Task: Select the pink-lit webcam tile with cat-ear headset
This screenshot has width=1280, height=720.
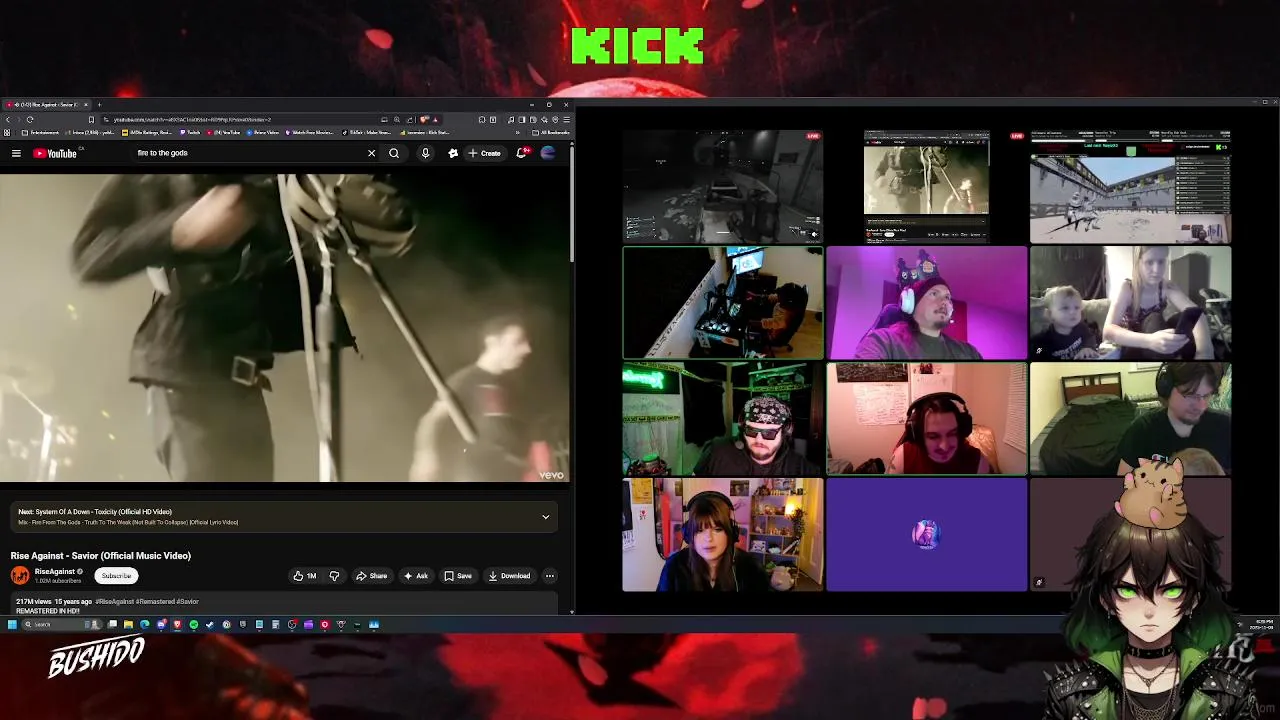Action: [x=926, y=303]
